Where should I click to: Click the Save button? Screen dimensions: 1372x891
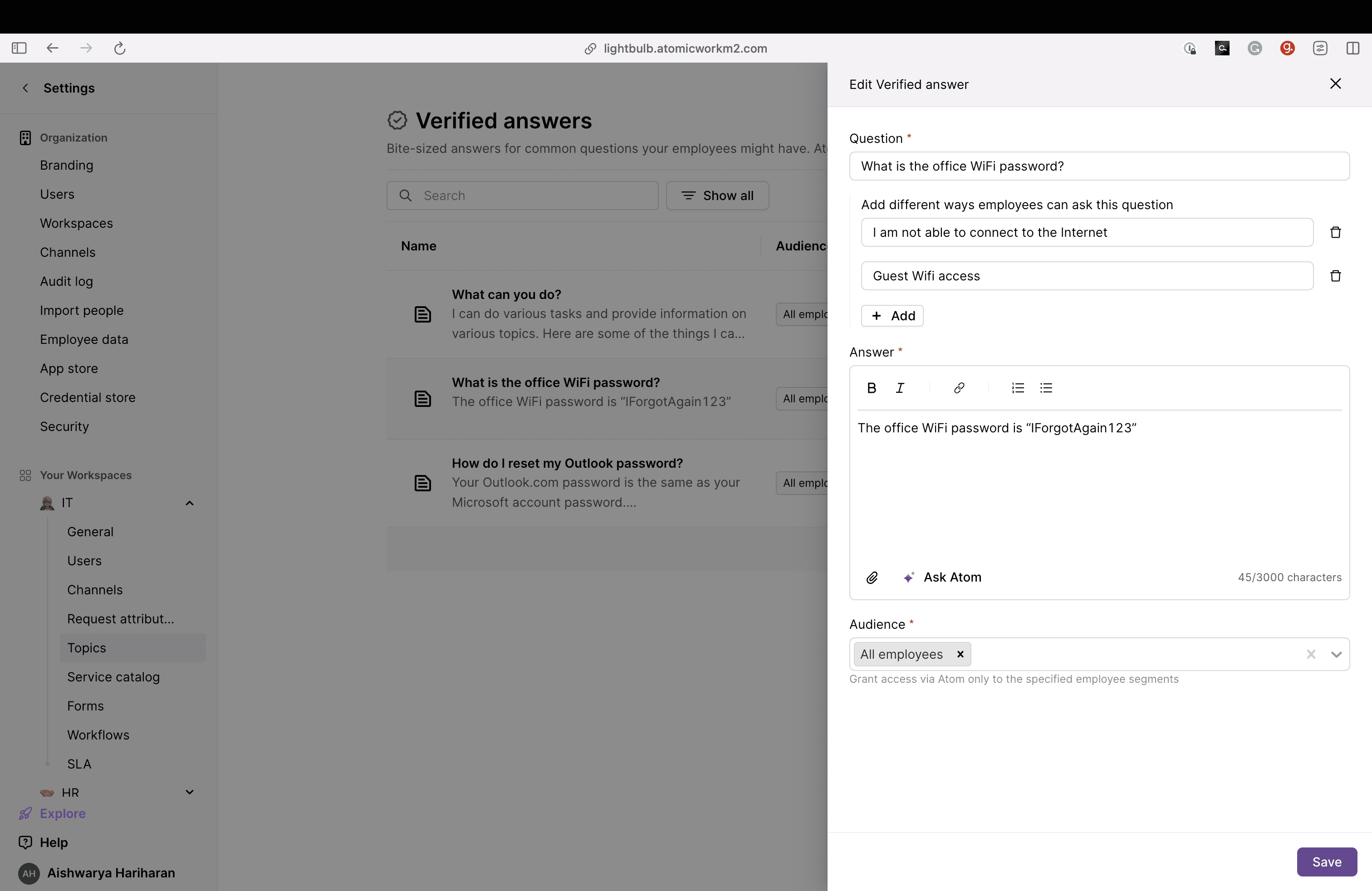point(1327,862)
